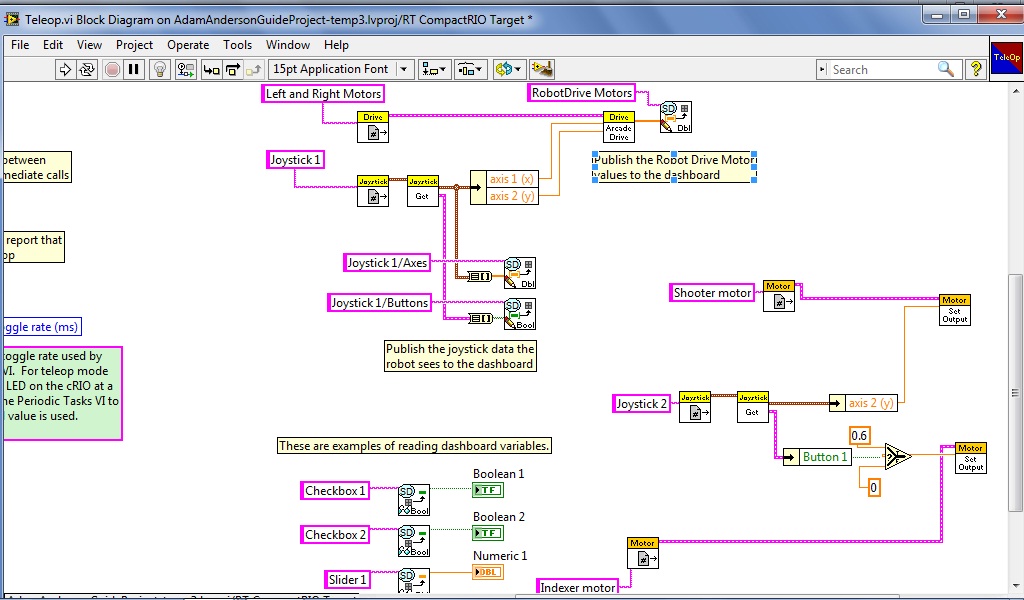Select the Left and Right Motors constant

click(x=323, y=94)
